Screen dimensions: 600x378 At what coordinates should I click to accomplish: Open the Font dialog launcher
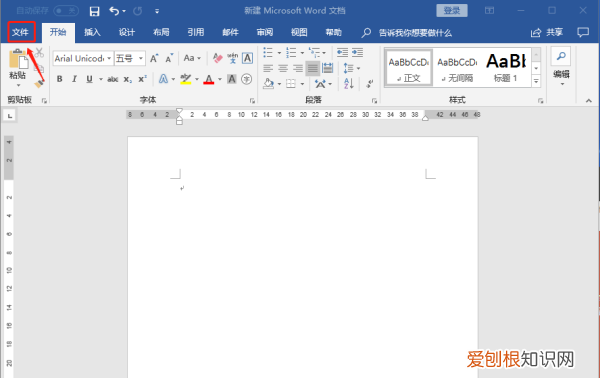click(252, 101)
